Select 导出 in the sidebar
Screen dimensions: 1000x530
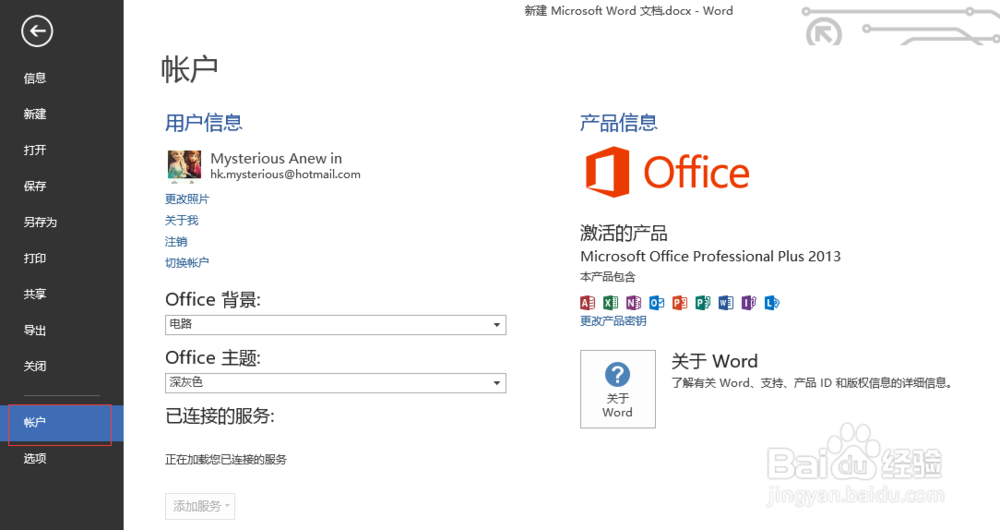(x=35, y=330)
